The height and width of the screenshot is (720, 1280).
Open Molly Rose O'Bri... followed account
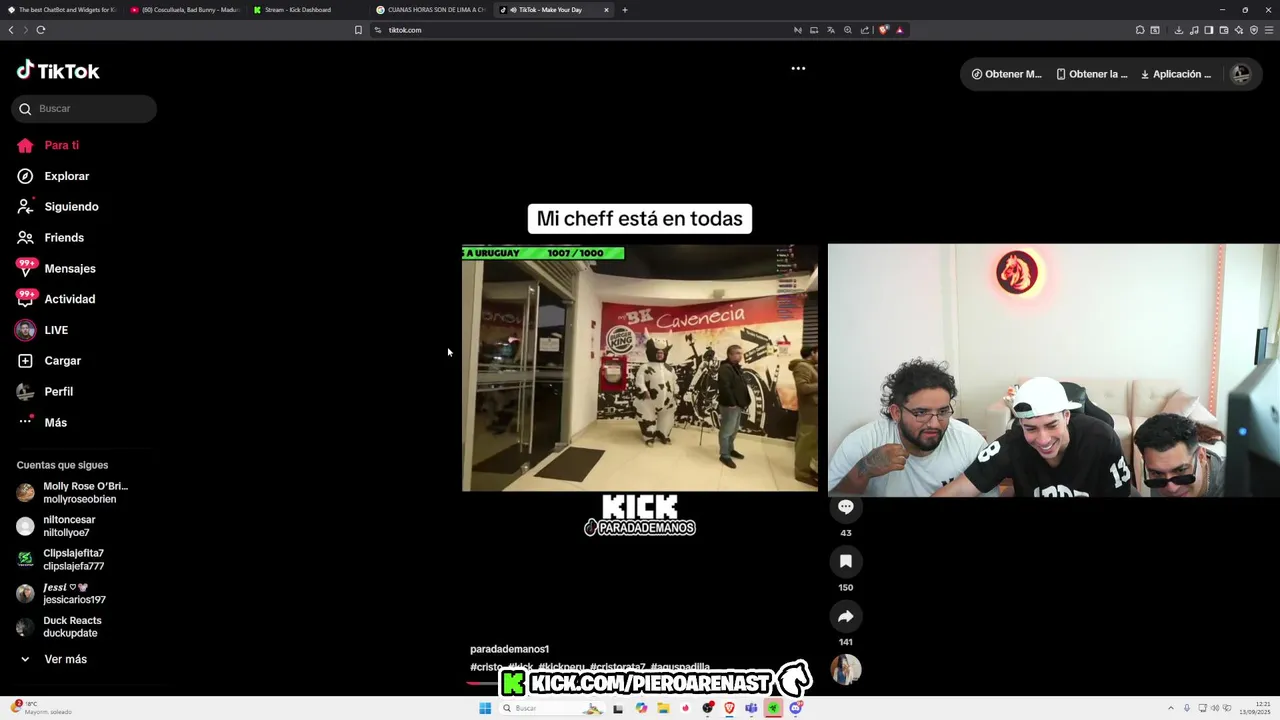tap(72, 493)
